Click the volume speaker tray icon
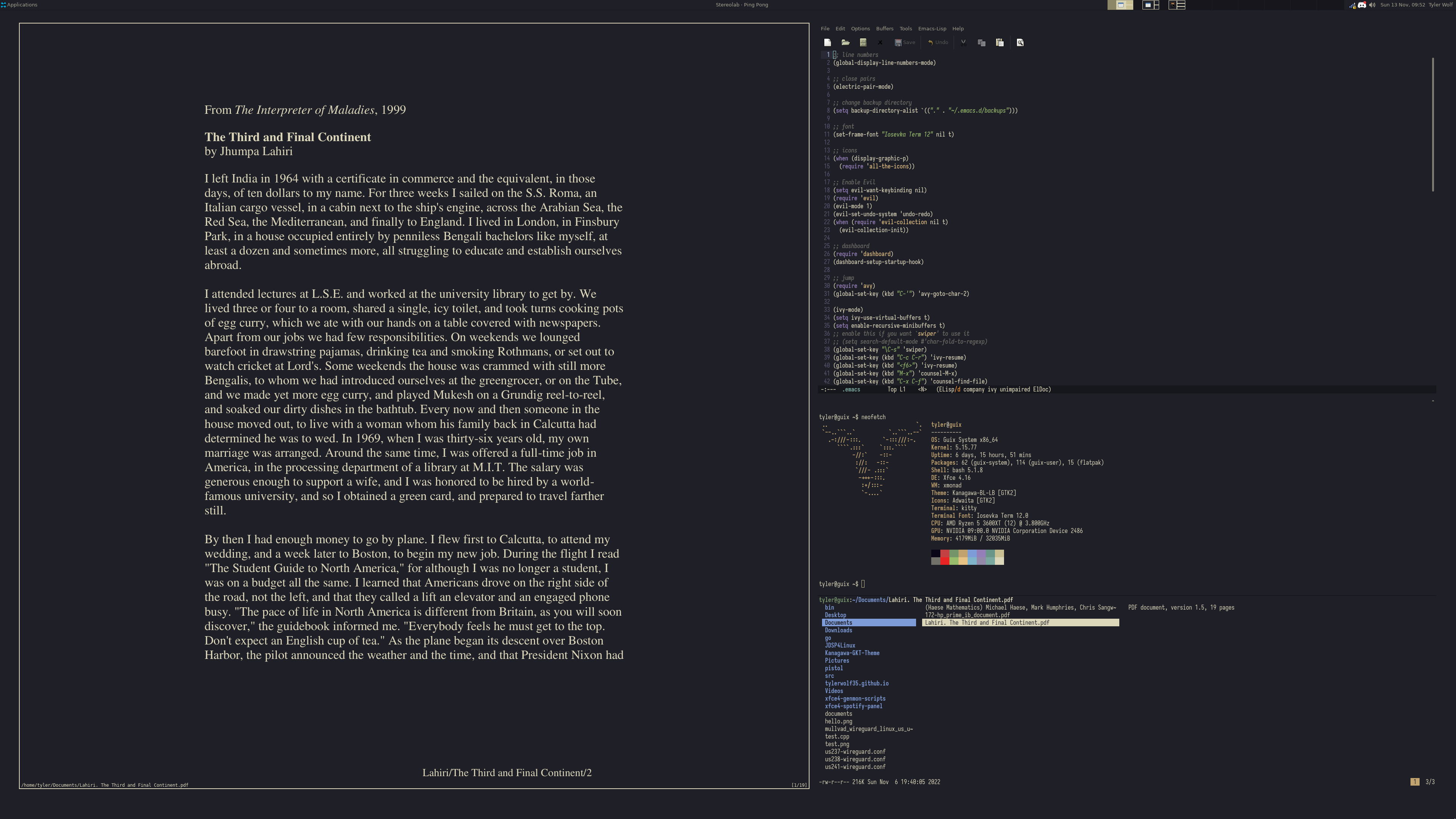This screenshot has height=819, width=1456. coord(1372,5)
